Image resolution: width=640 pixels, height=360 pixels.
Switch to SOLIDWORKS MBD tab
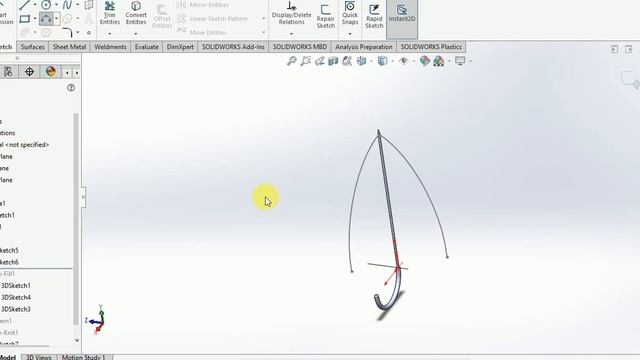pos(300,47)
